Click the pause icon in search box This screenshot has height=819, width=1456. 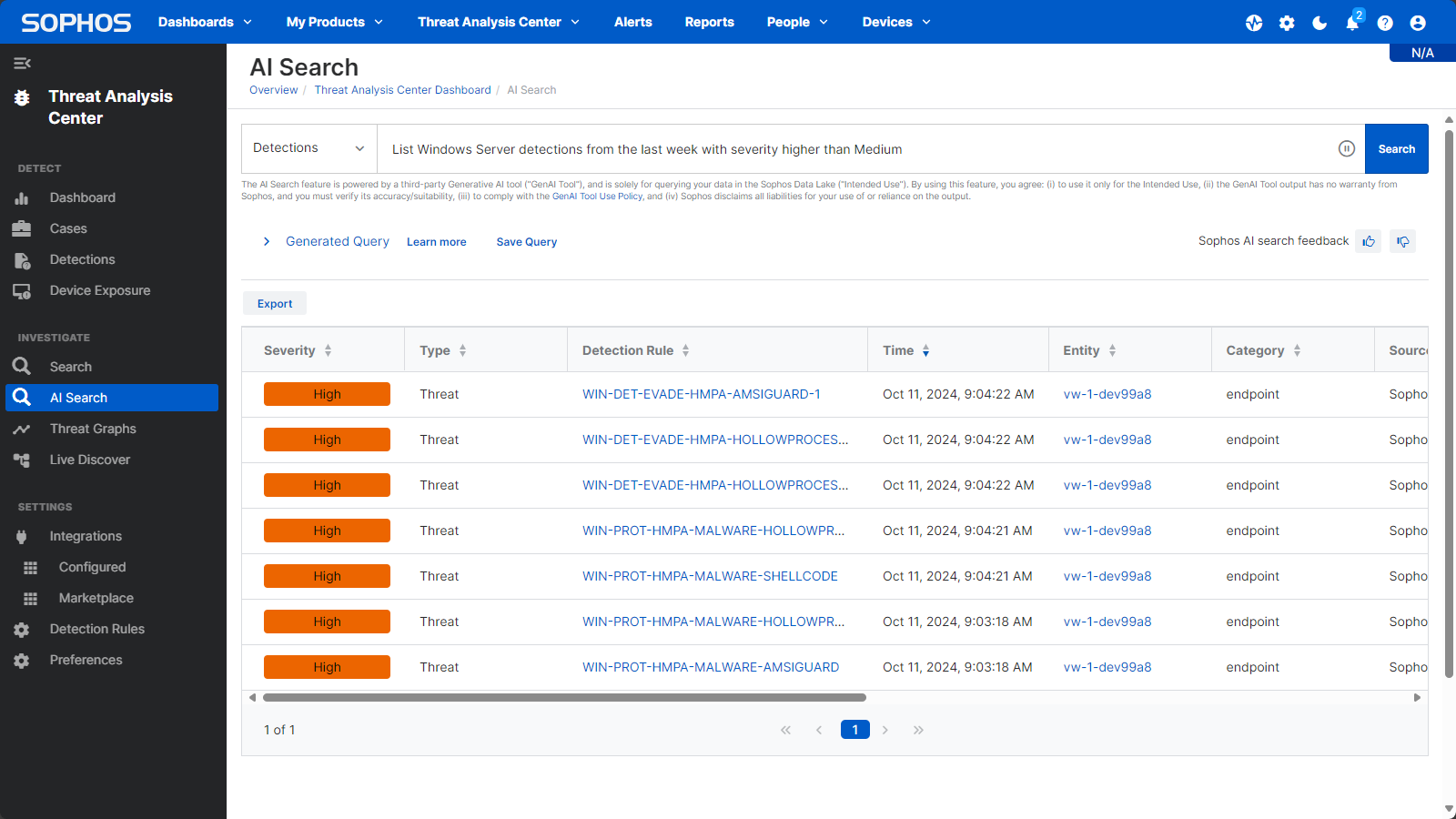(1347, 149)
